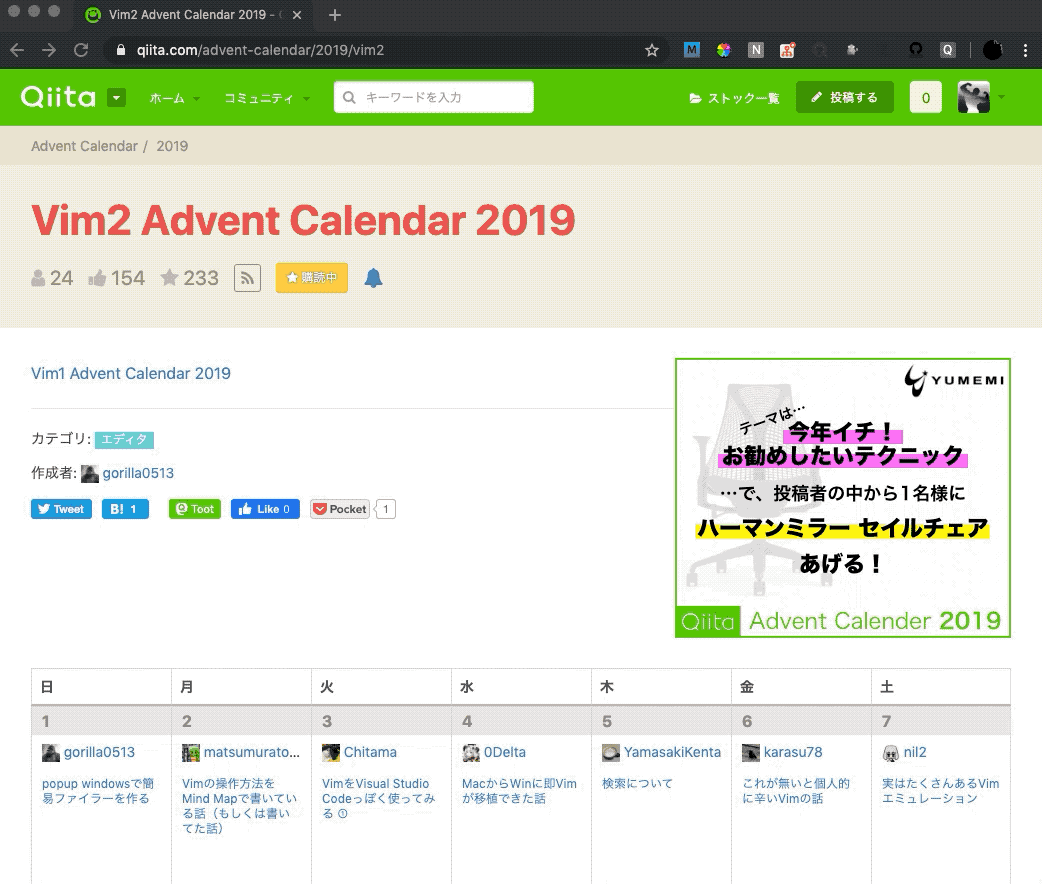
Task: Click the Pocket count bubble showing 1
Action: coord(386,509)
